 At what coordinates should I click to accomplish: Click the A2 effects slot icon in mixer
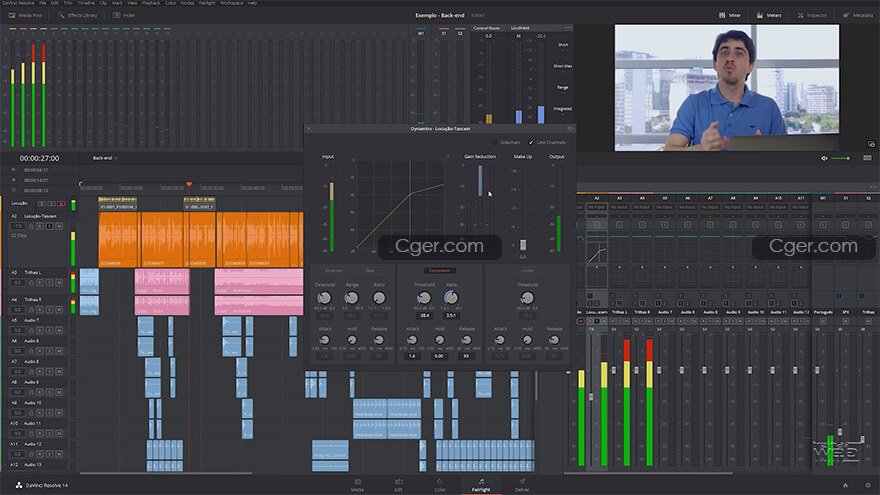tap(597, 224)
